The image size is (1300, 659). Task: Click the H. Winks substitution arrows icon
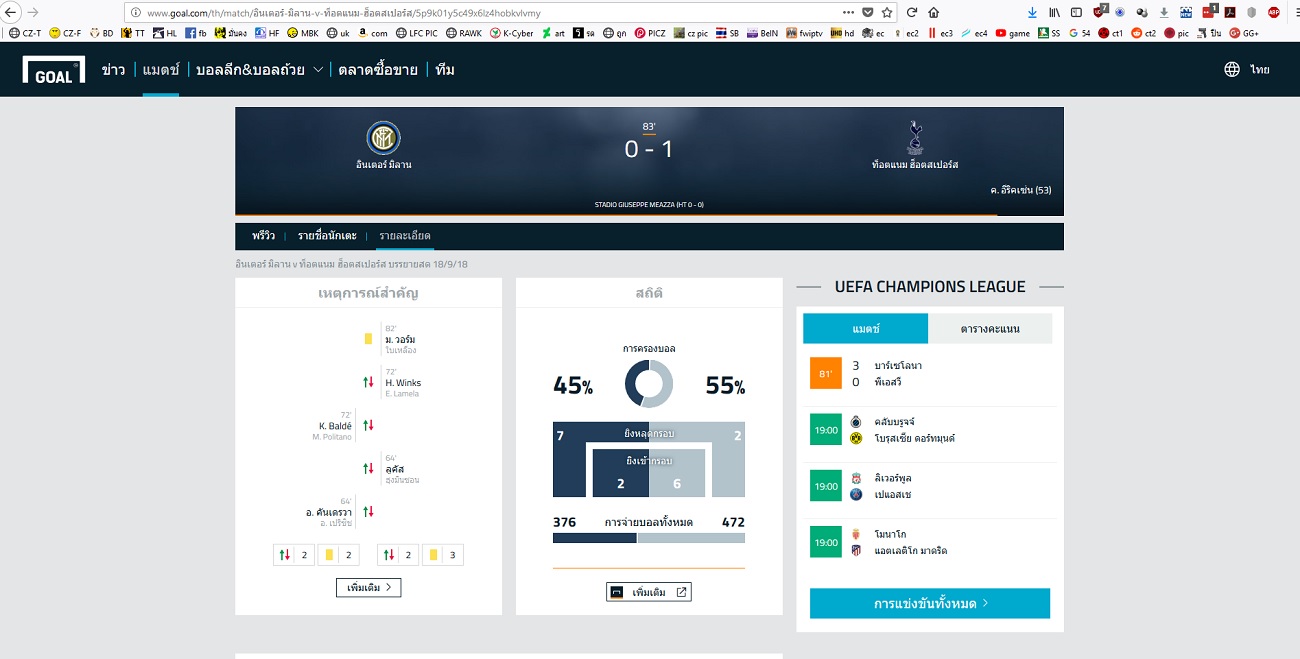point(368,382)
